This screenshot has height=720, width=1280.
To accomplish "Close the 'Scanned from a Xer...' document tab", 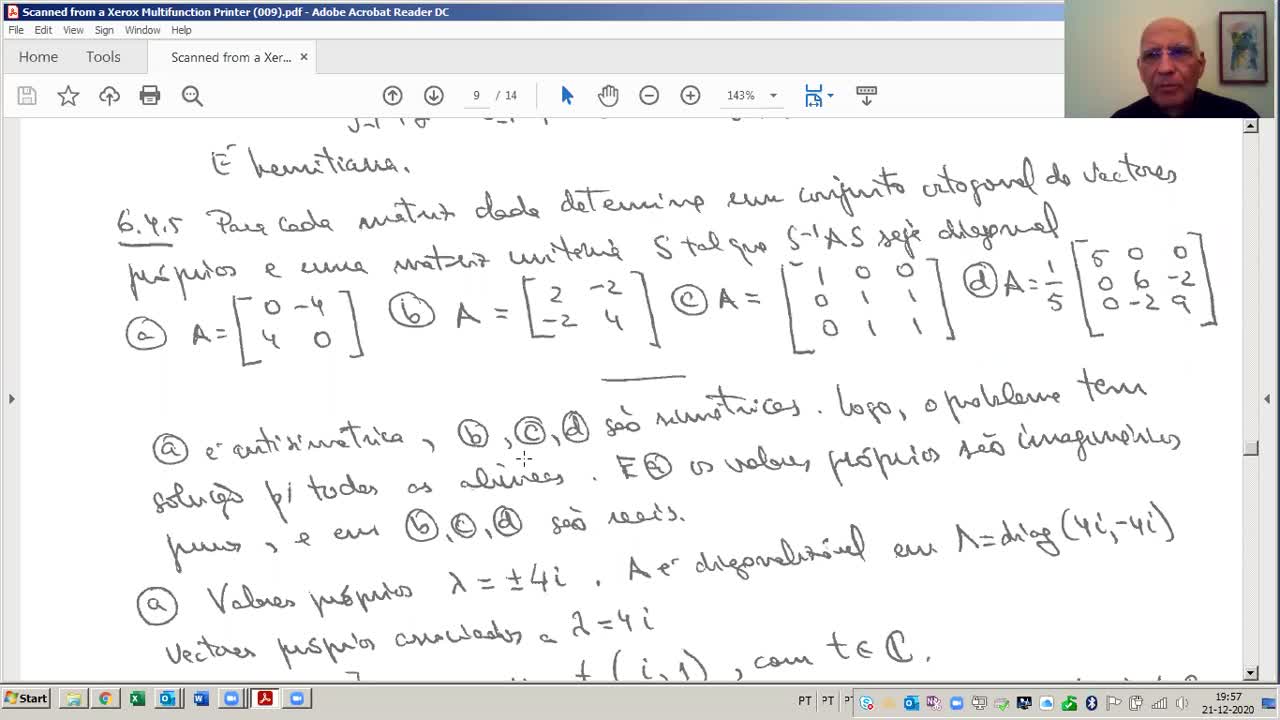I will (304, 57).
